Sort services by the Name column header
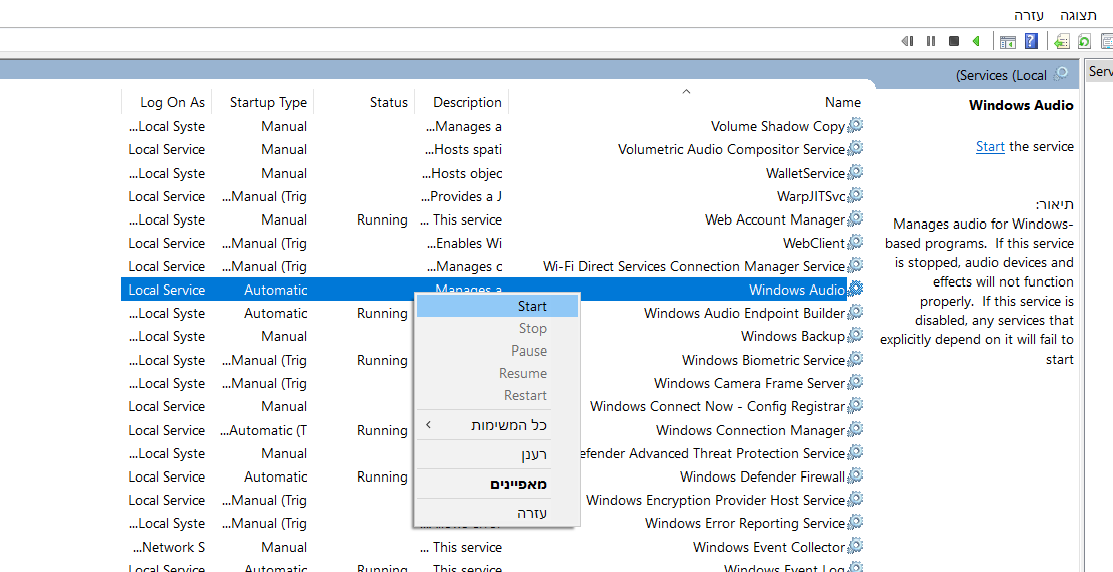This screenshot has height=572, width=1113. [x=842, y=102]
